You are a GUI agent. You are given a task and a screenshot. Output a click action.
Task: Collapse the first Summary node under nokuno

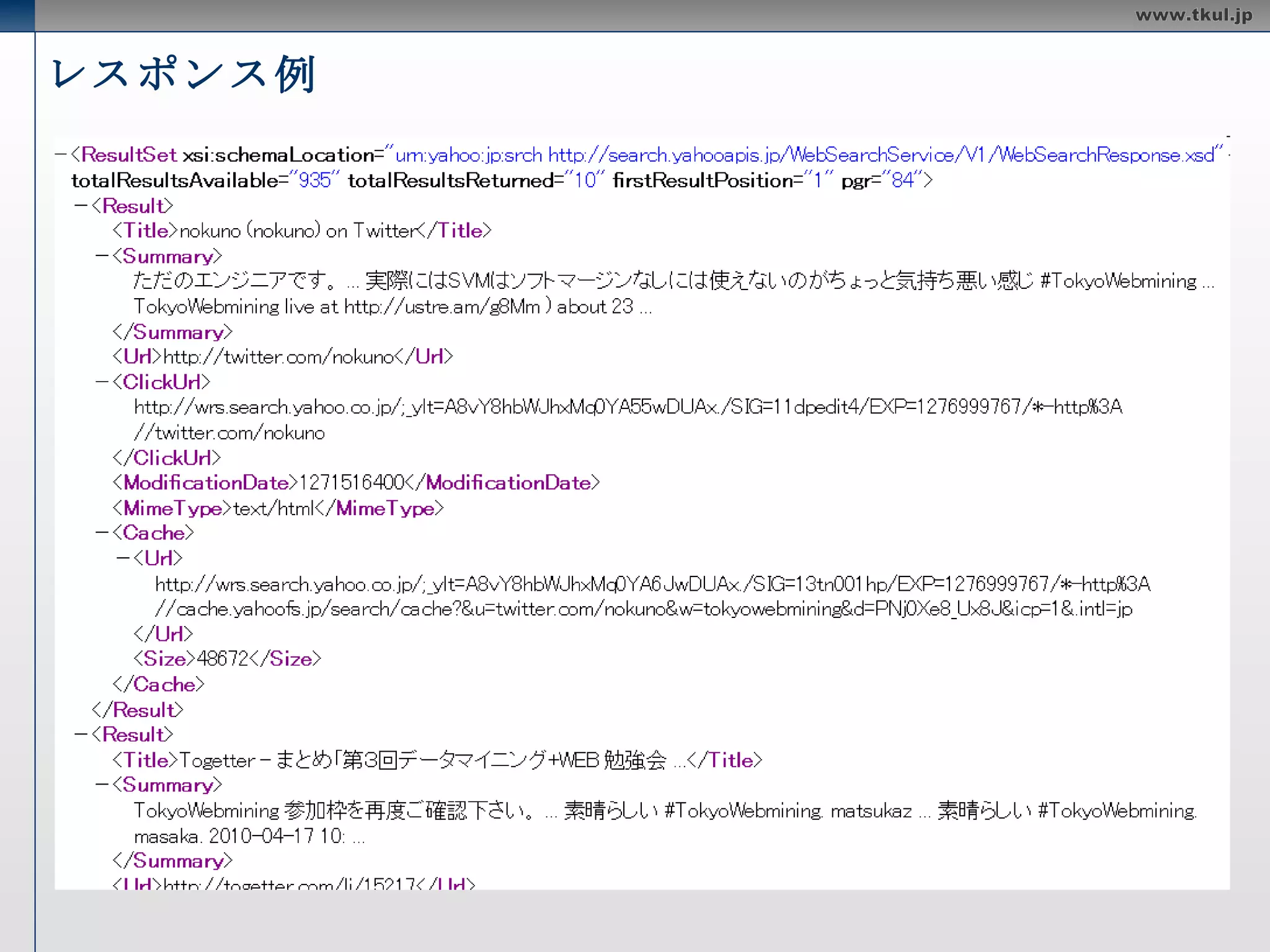[102, 256]
